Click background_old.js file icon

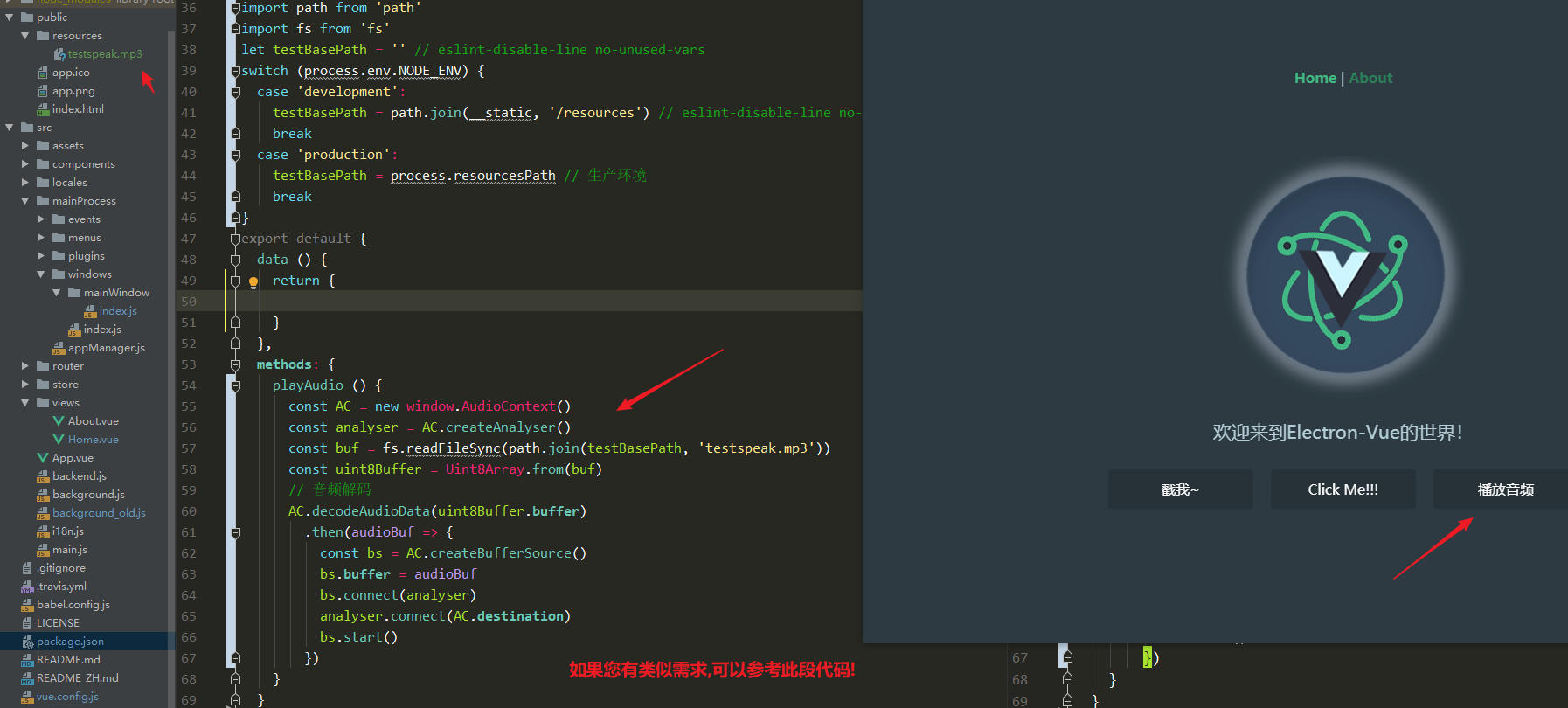pos(43,513)
